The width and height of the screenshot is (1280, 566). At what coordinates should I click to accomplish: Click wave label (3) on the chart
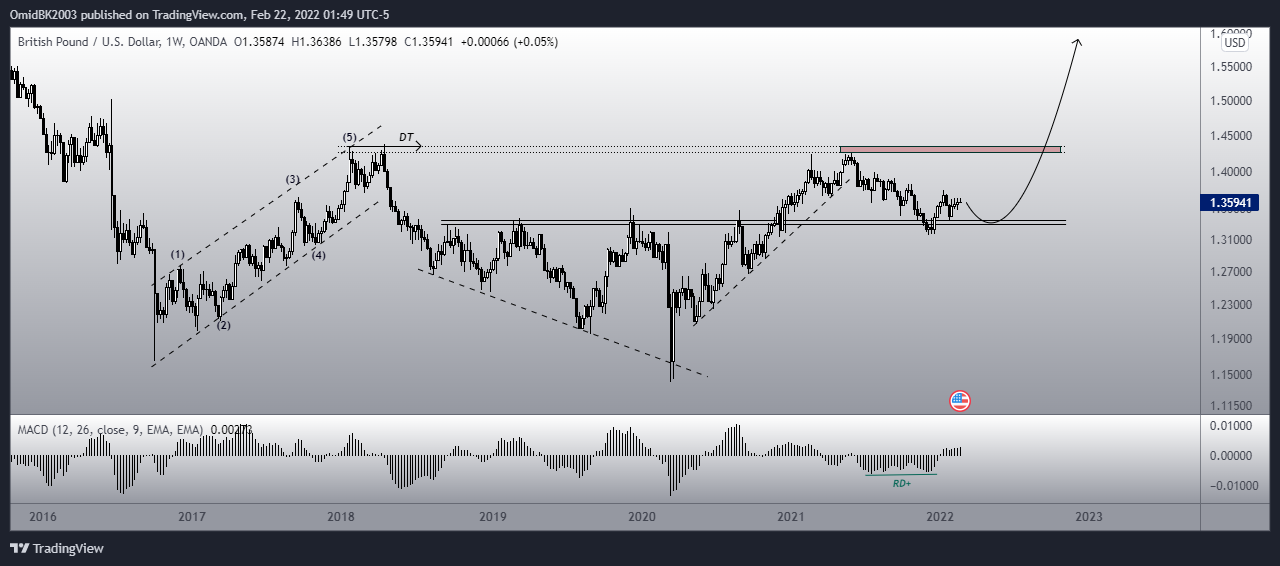tap(293, 180)
